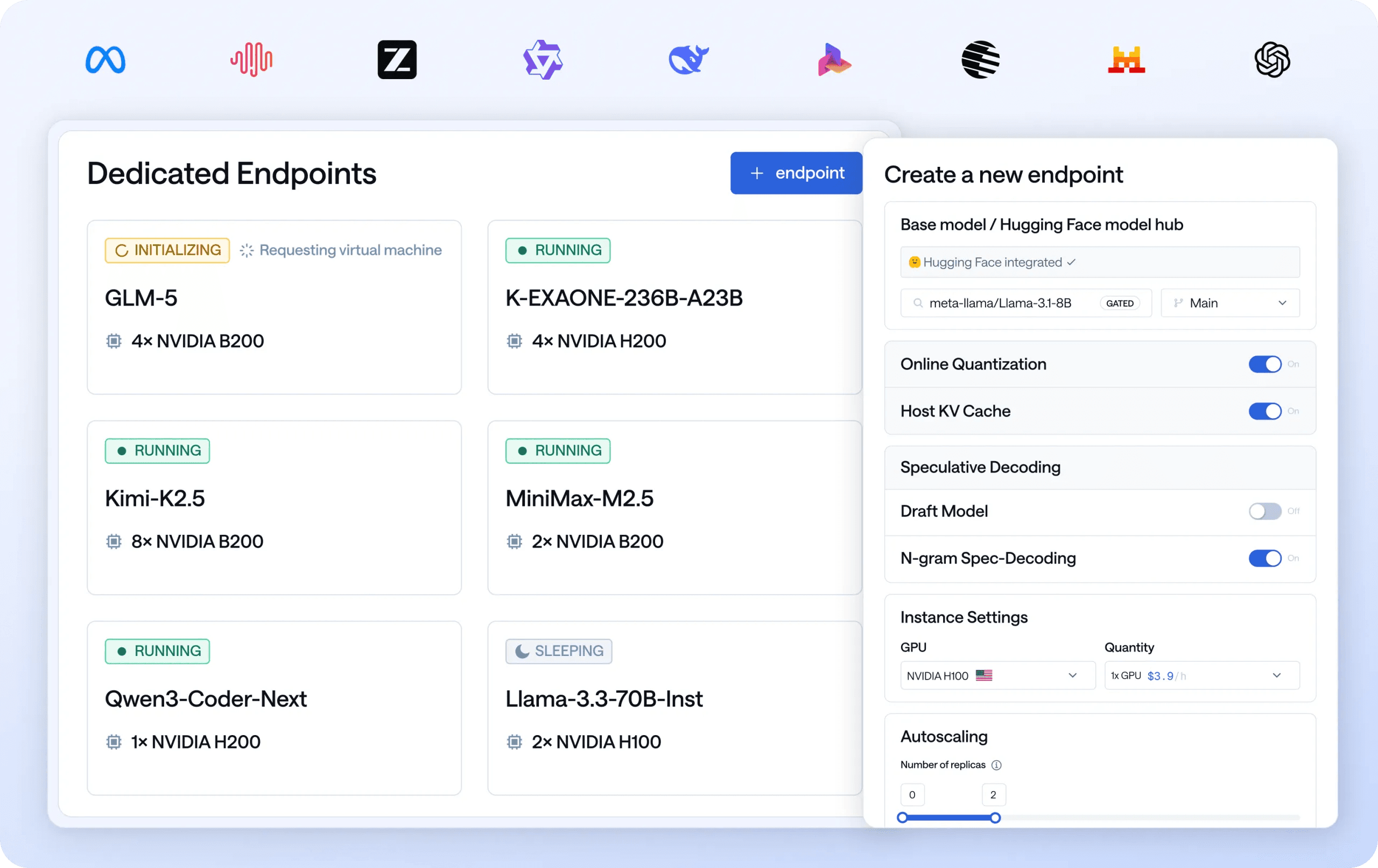Click the black striped sphere logo
The width and height of the screenshot is (1378, 868).
tap(980, 60)
